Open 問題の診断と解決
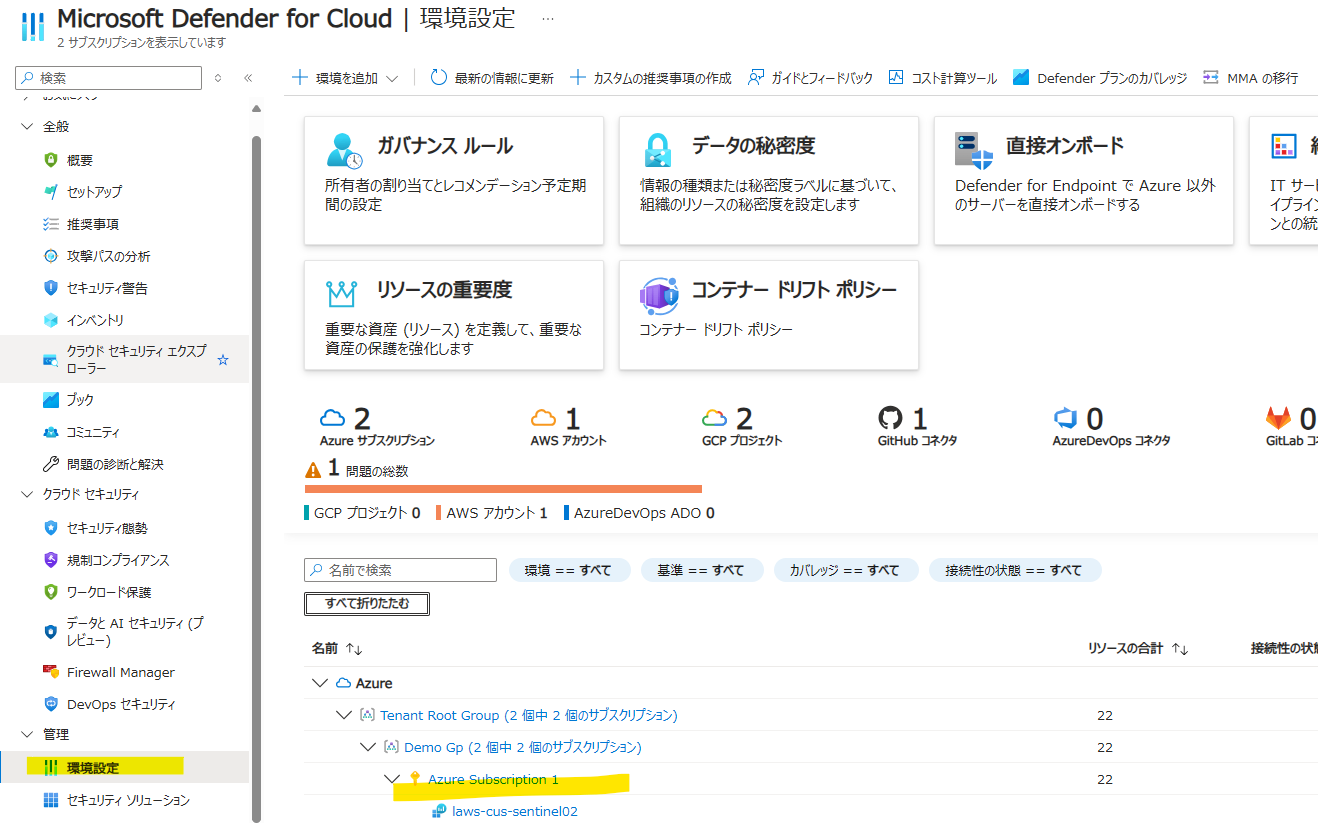This screenshot has width=1318, height=823. click(114, 464)
